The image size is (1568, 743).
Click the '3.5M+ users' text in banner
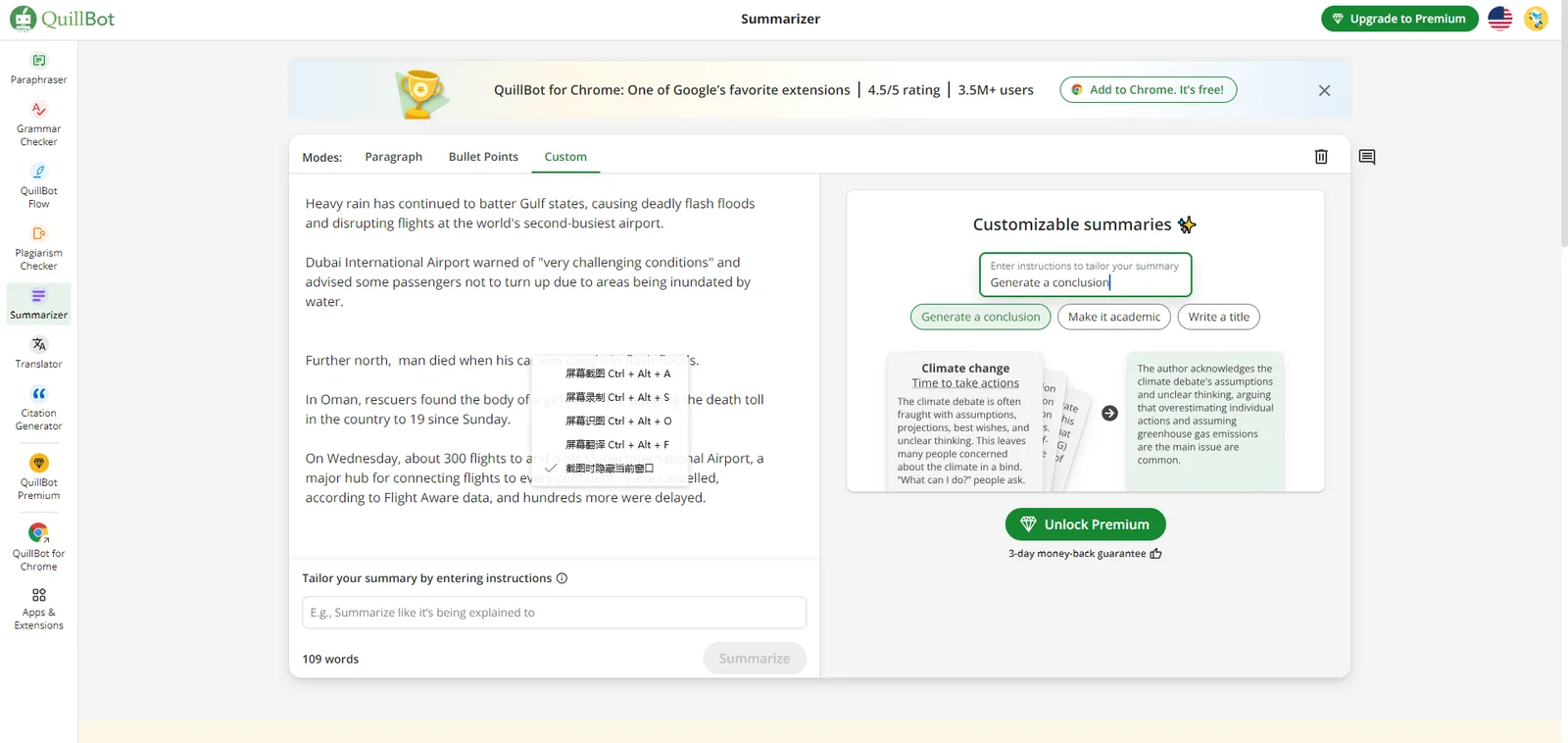(996, 90)
